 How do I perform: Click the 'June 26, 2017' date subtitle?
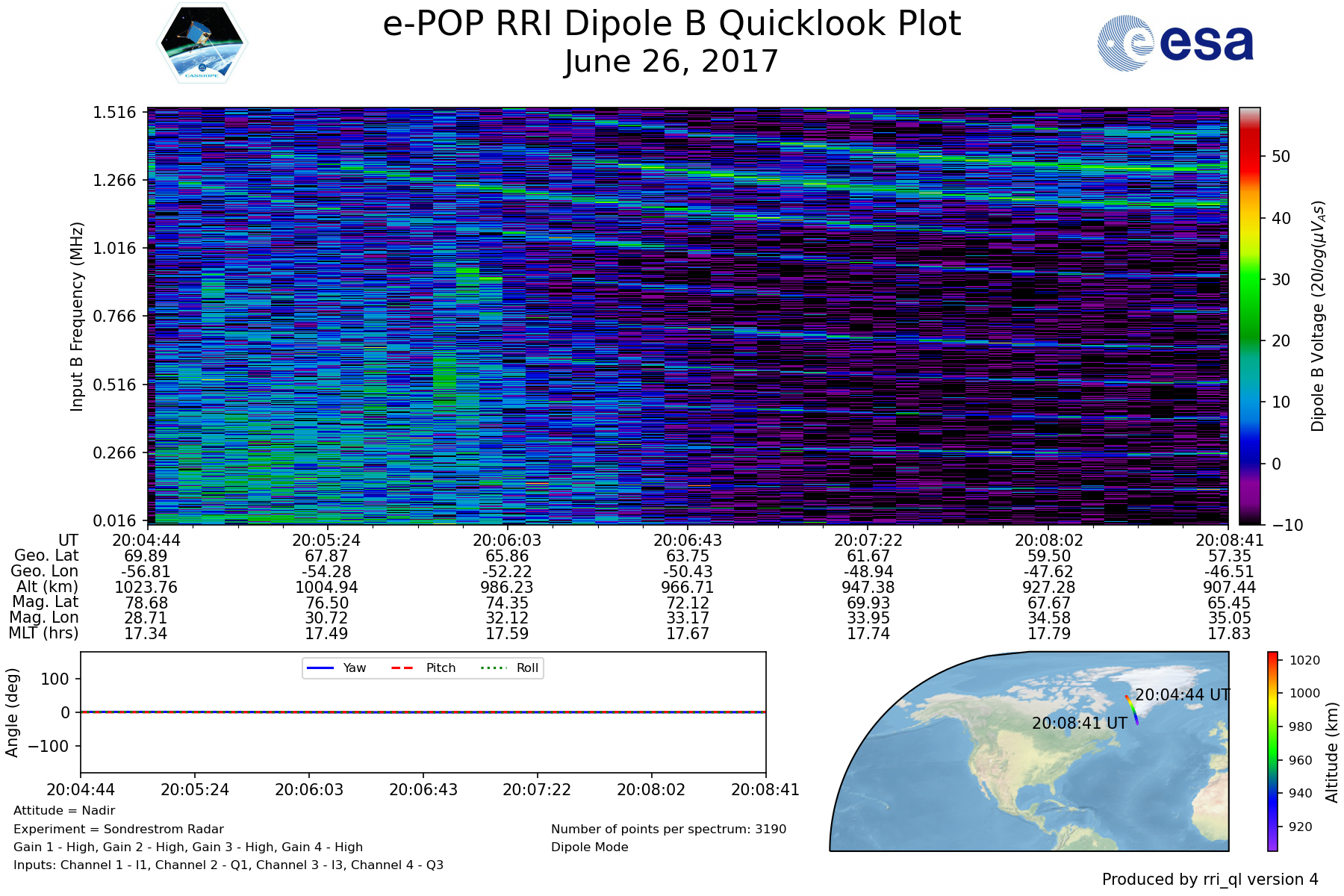coord(671,61)
